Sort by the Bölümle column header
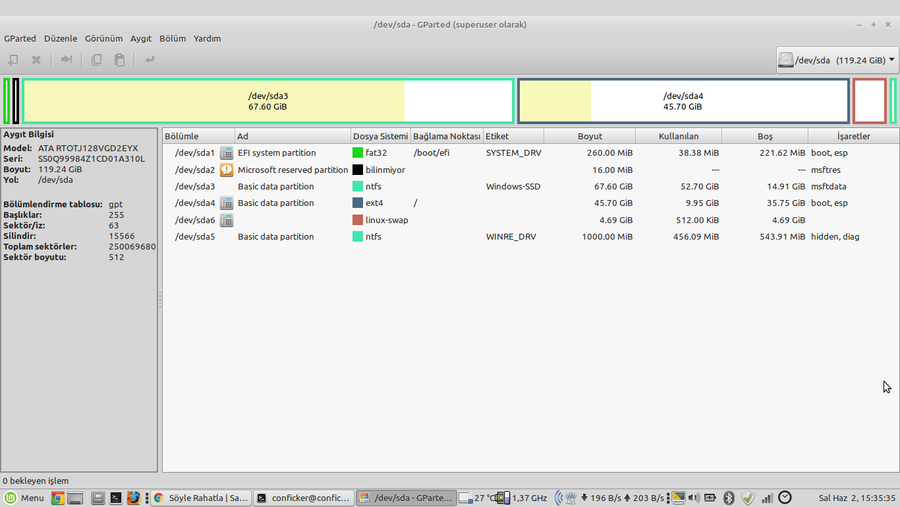Screen dimensions: 900x507 click(x=199, y=136)
